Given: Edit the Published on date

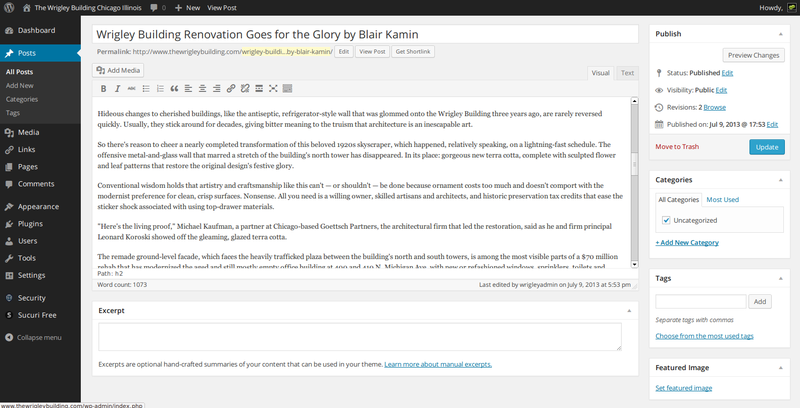Looking at the screenshot, I should pos(772,124).
